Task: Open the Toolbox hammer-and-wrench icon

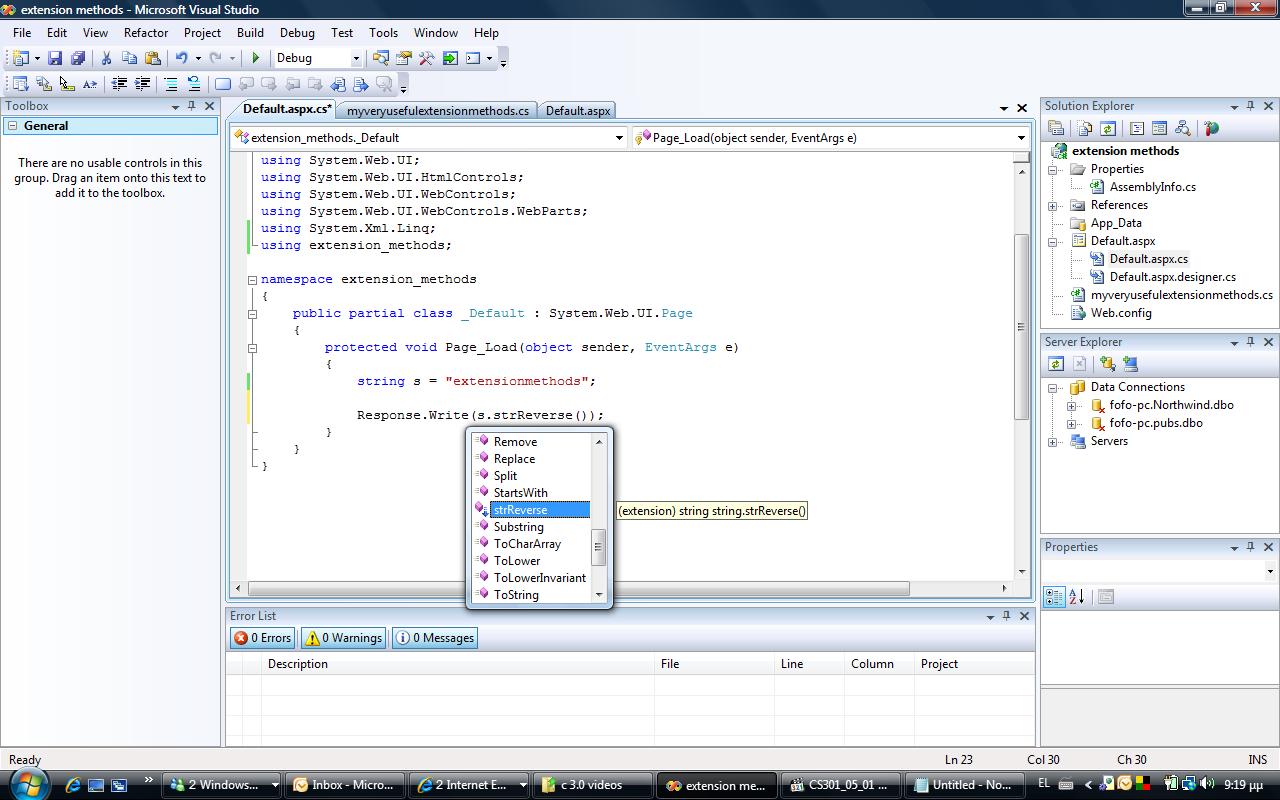Action: [427, 59]
